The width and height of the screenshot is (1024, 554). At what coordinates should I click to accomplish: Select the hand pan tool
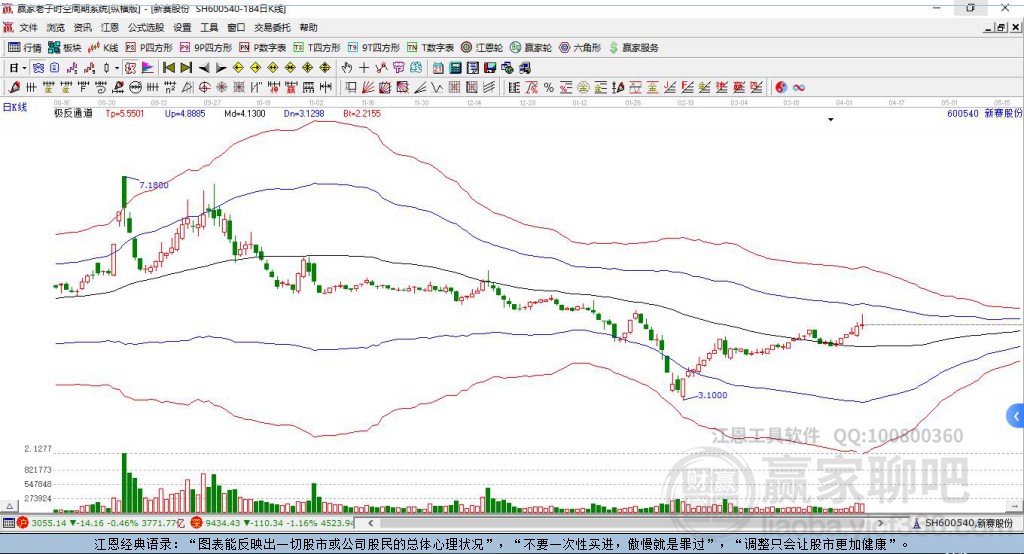pyautogui.click(x=347, y=68)
